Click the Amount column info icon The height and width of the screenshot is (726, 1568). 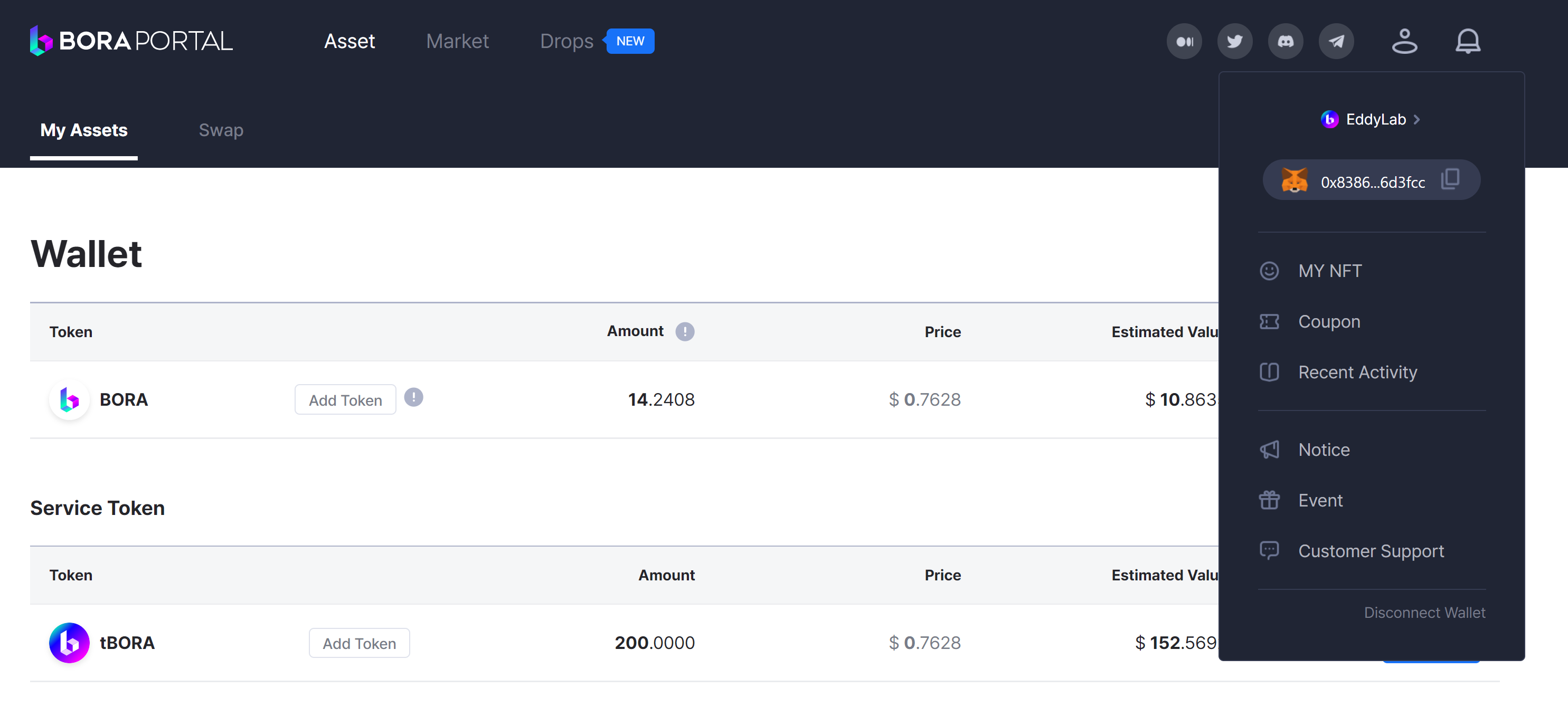[685, 332]
